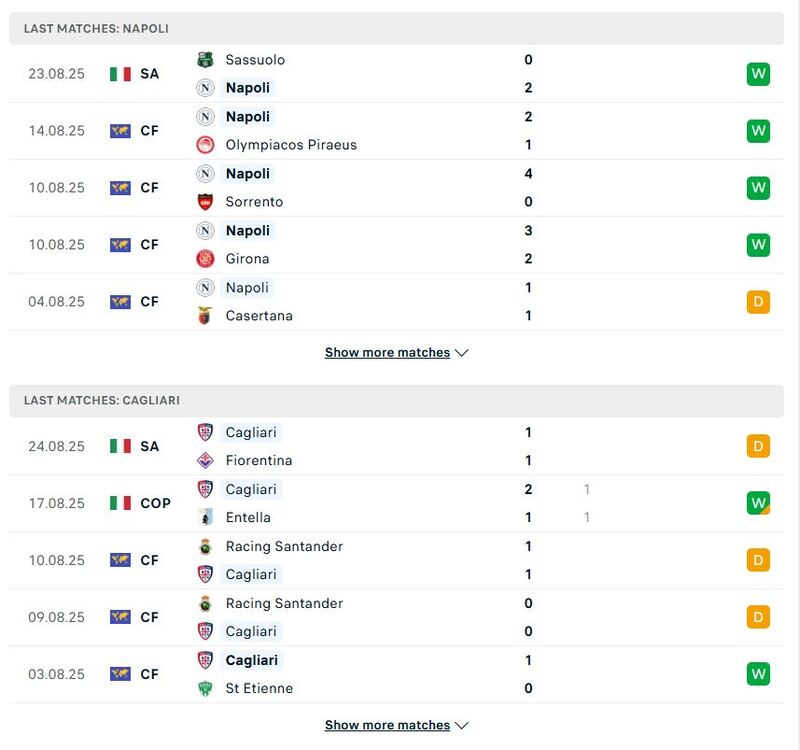Open the Olympiacos Piraeus team name link
Image resolution: width=800 pixels, height=750 pixels.
click(291, 145)
